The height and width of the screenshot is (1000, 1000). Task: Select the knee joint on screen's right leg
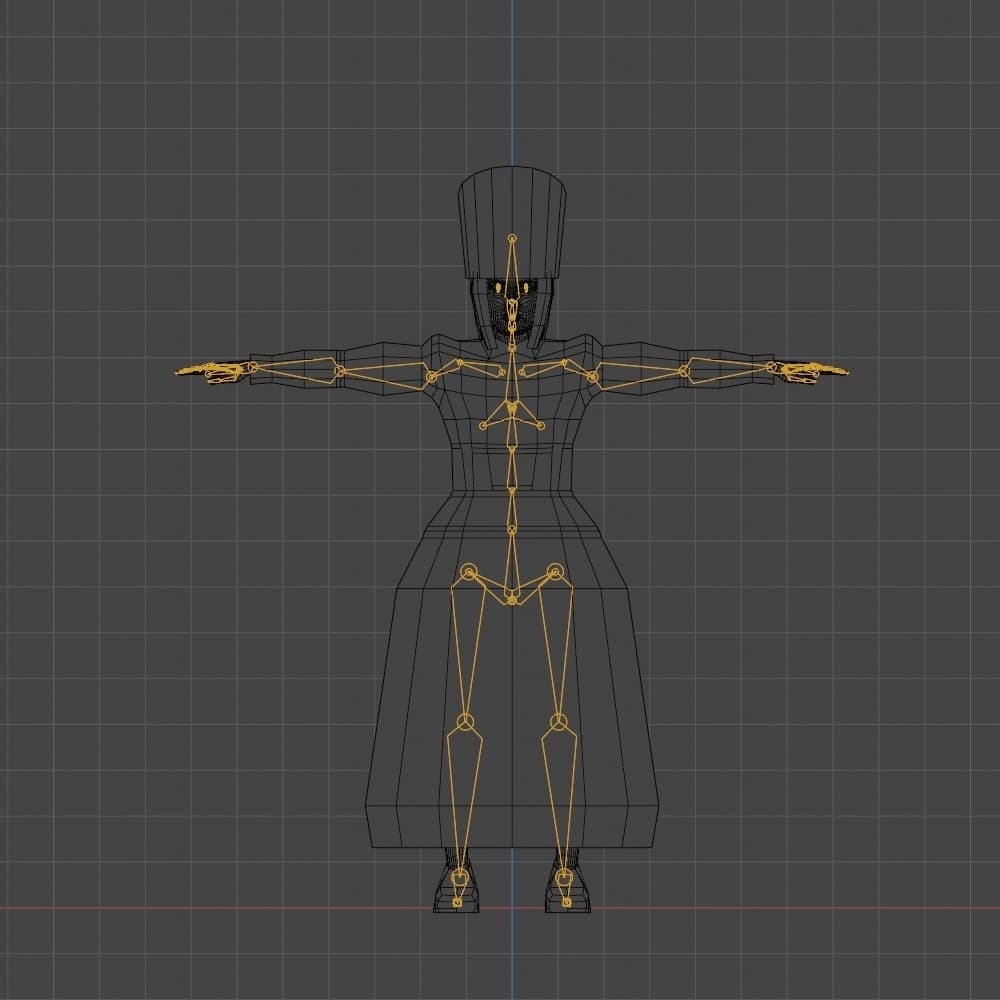[x=560, y=721]
